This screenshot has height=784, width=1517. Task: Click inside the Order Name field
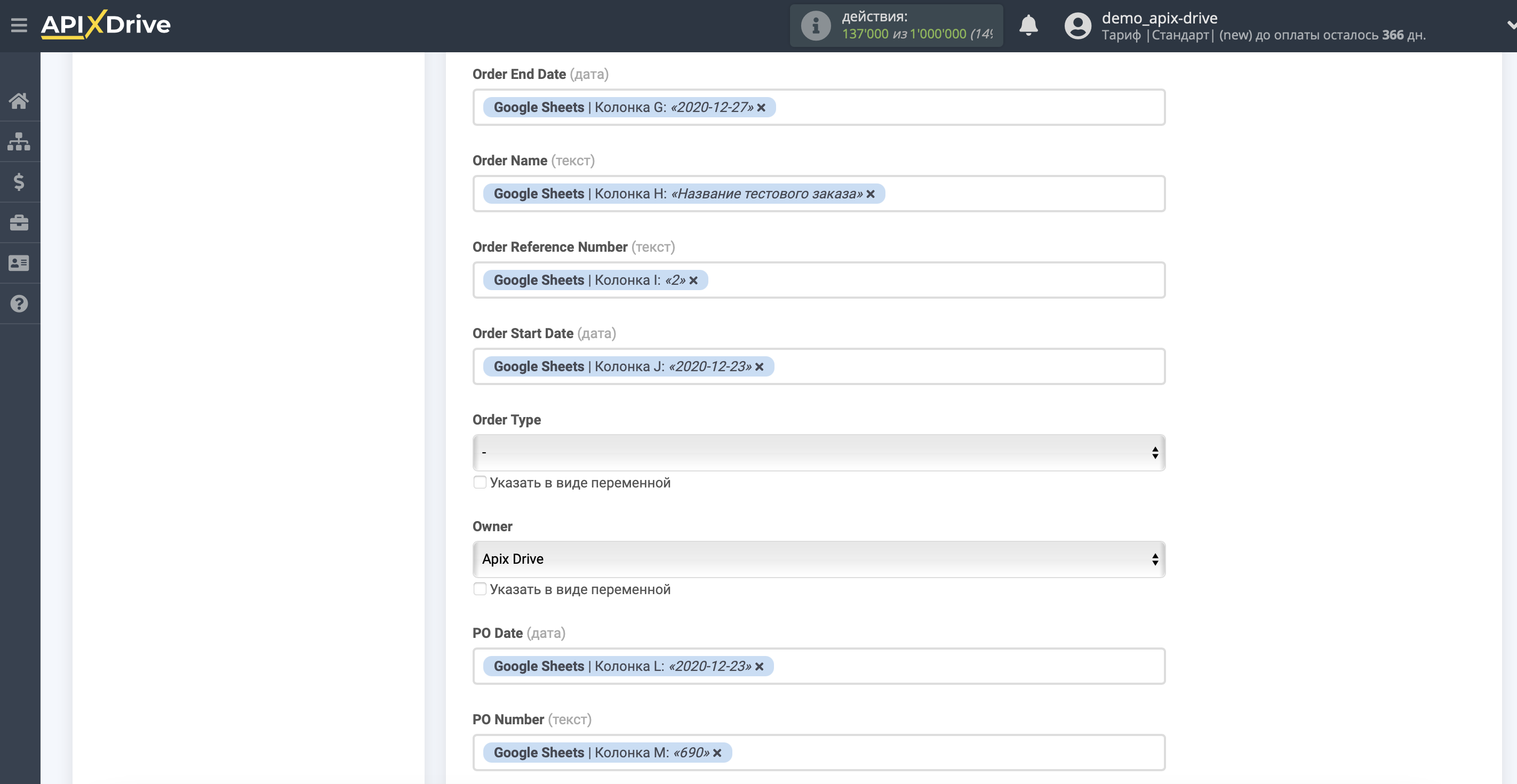(819, 194)
